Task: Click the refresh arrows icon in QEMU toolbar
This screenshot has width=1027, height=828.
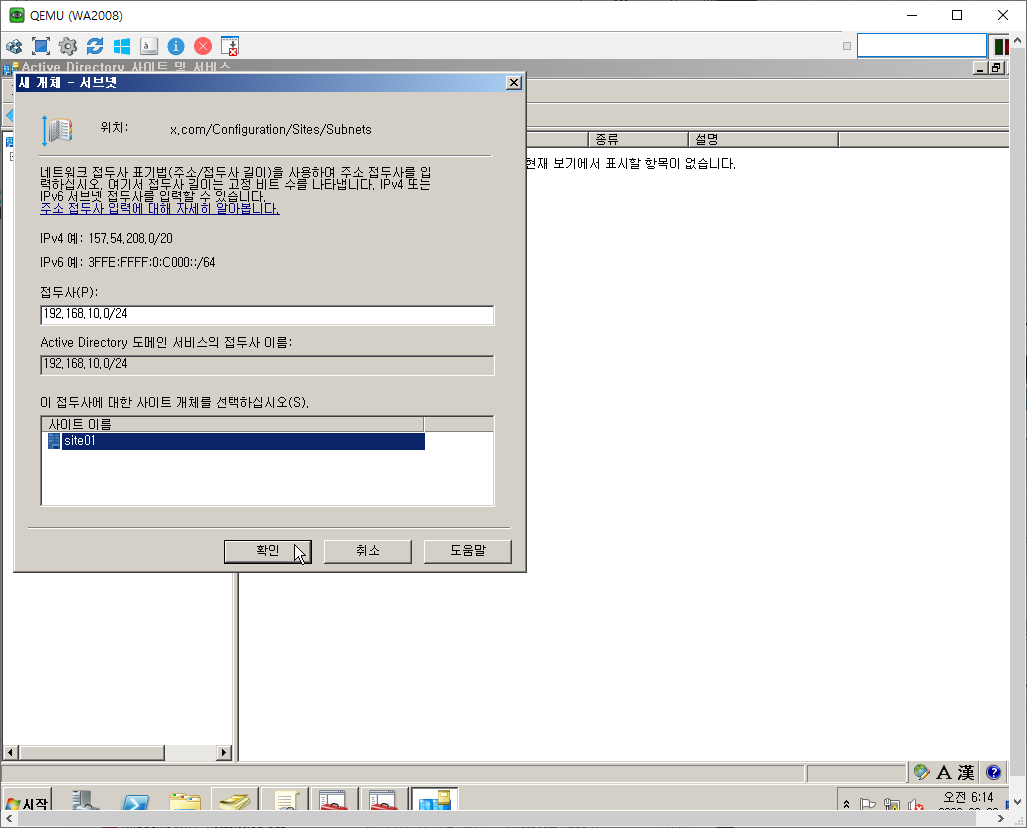Action: (x=95, y=47)
